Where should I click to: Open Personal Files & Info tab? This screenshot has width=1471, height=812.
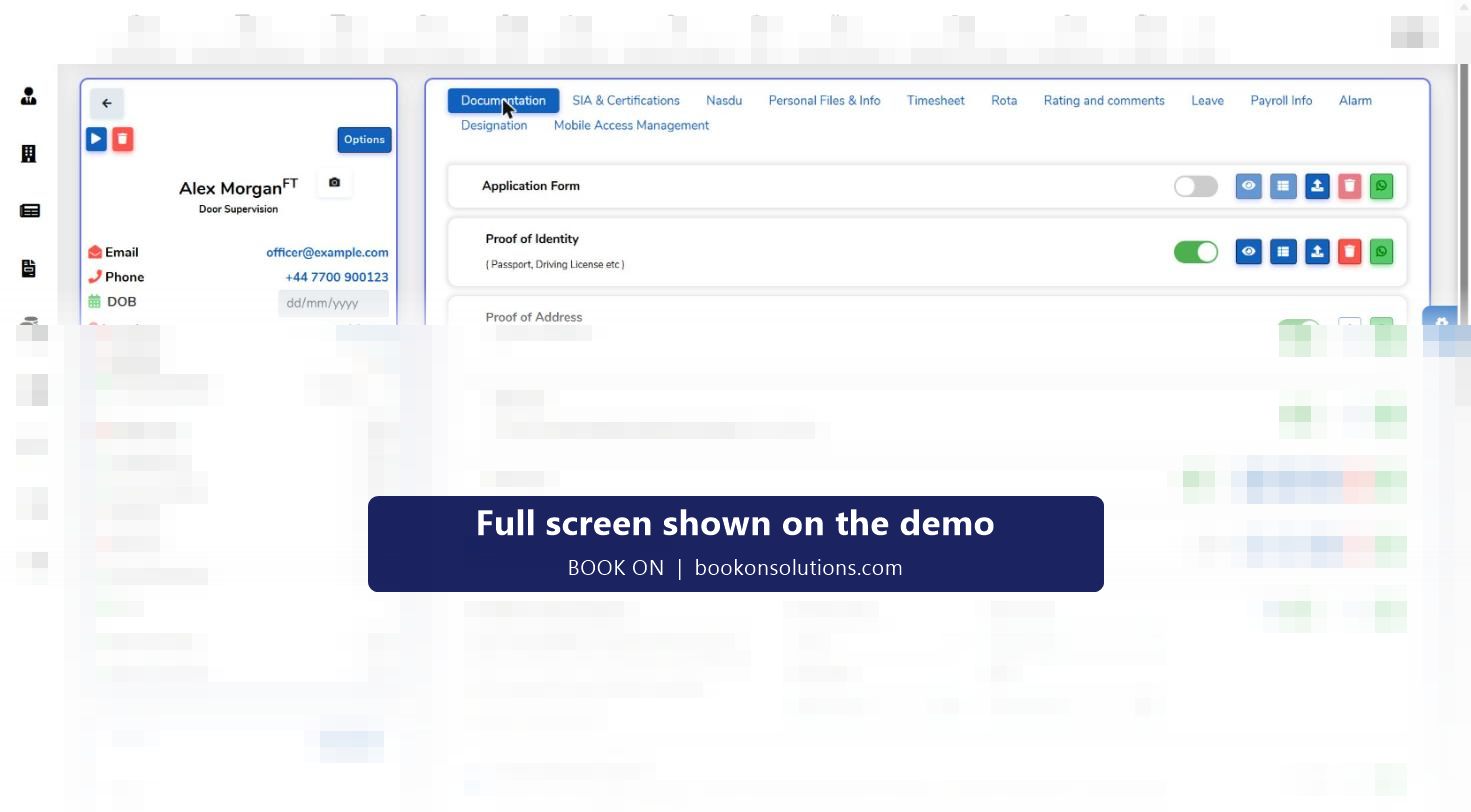pyautogui.click(x=824, y=100)
